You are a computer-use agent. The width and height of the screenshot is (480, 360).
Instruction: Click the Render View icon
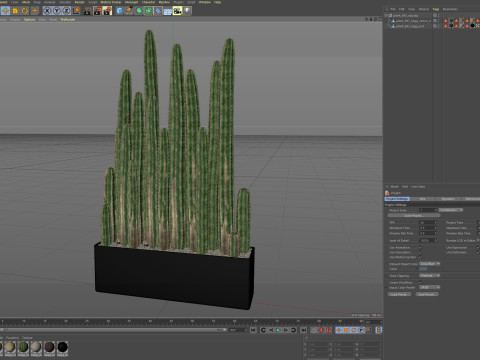[x=88, y=11]
